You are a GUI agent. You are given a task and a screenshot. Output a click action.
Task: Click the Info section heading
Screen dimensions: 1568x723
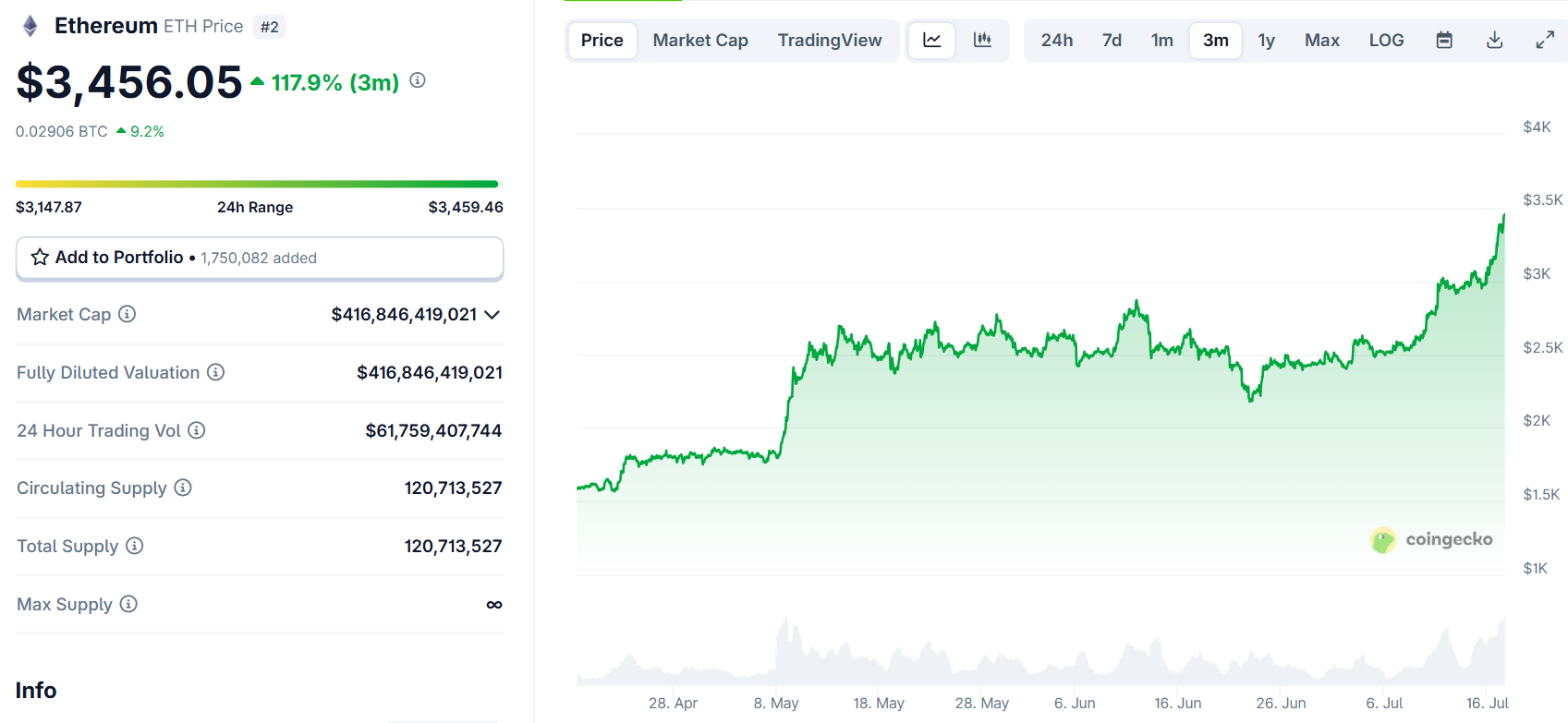(x=36, y=691)
